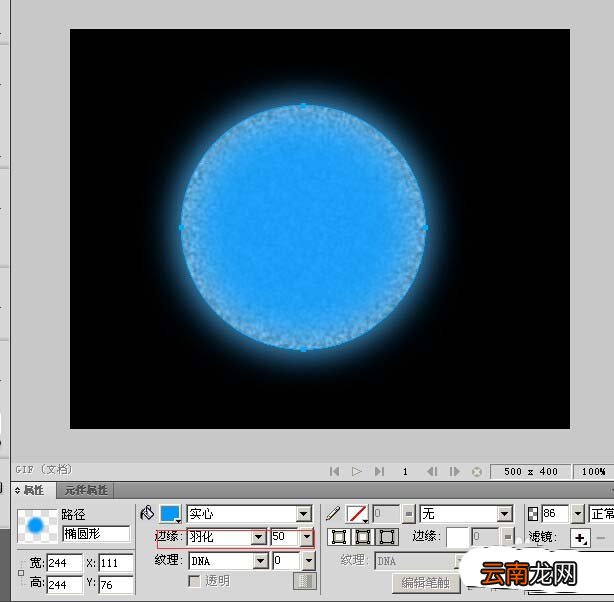Click the opacity field showing 86
614x602 pixels.
(556, 513)
